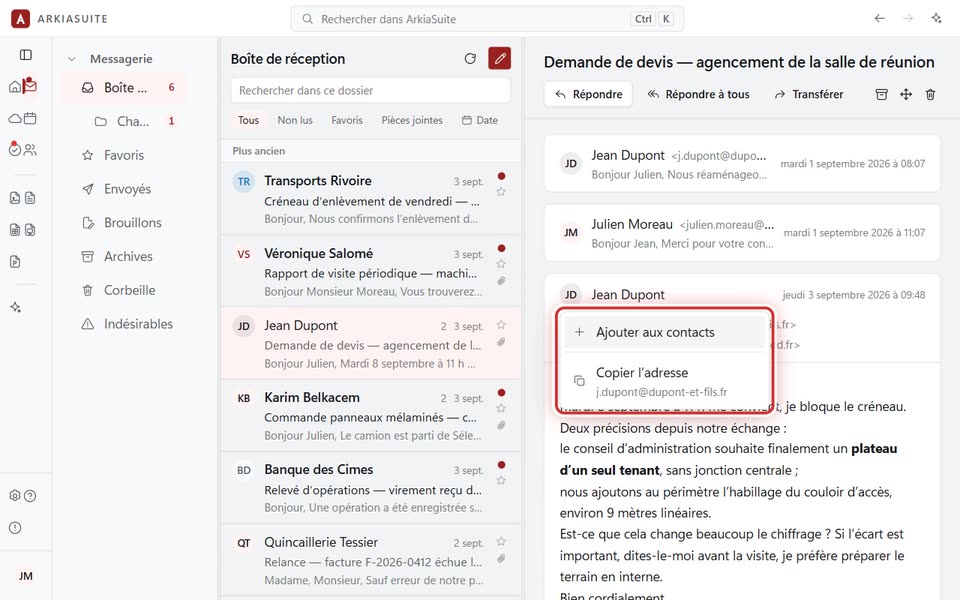The width and height of the screenshot is (960, 600).
Task: Star the Transports Rivoire message
Action: click(501, 192)
